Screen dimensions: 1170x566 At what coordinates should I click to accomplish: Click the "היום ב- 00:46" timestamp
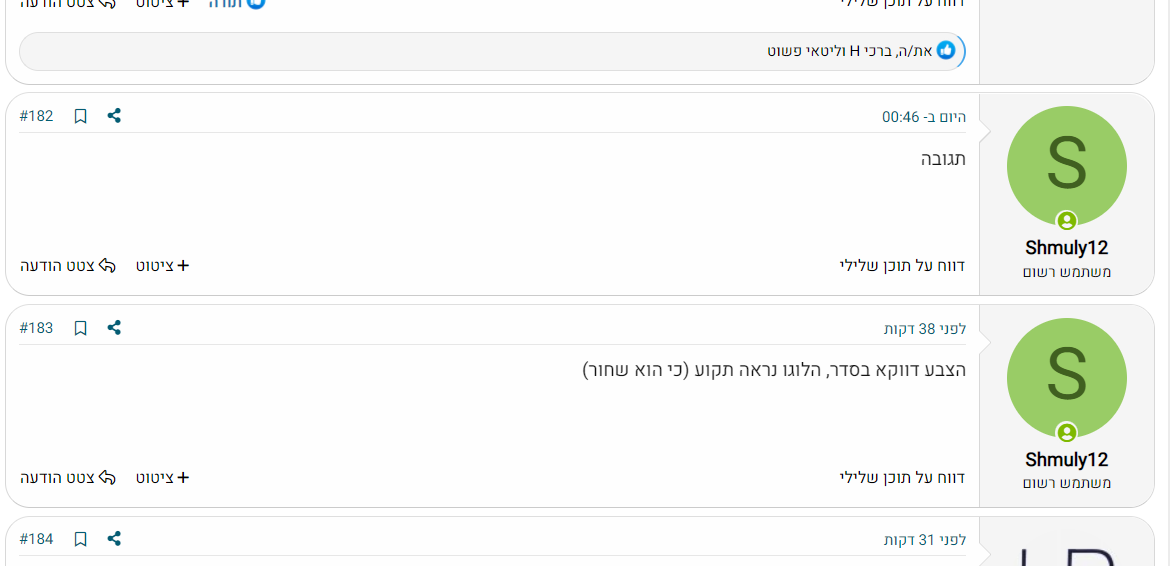924,117
